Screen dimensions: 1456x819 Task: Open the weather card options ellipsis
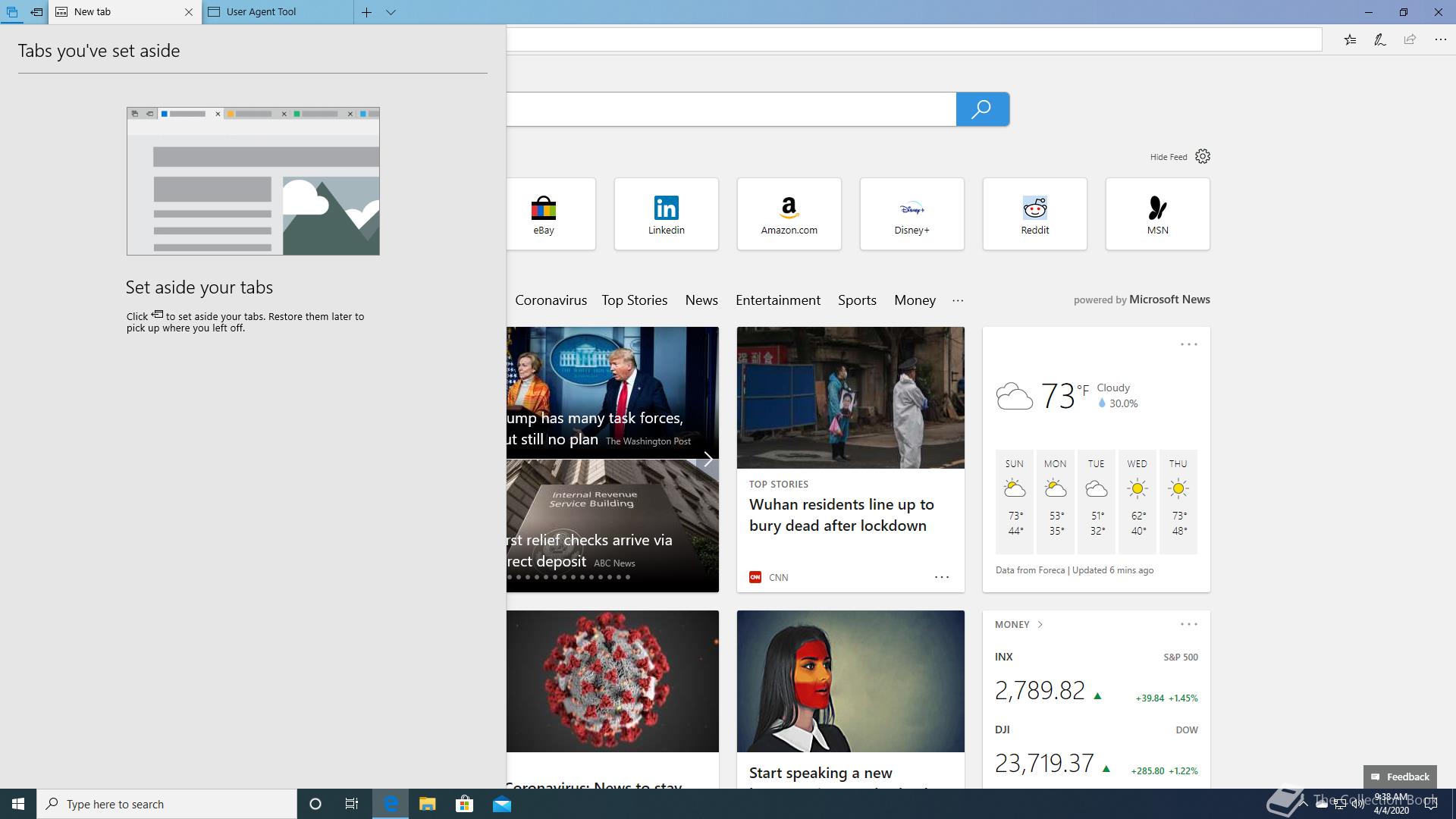coord(1189,344)
